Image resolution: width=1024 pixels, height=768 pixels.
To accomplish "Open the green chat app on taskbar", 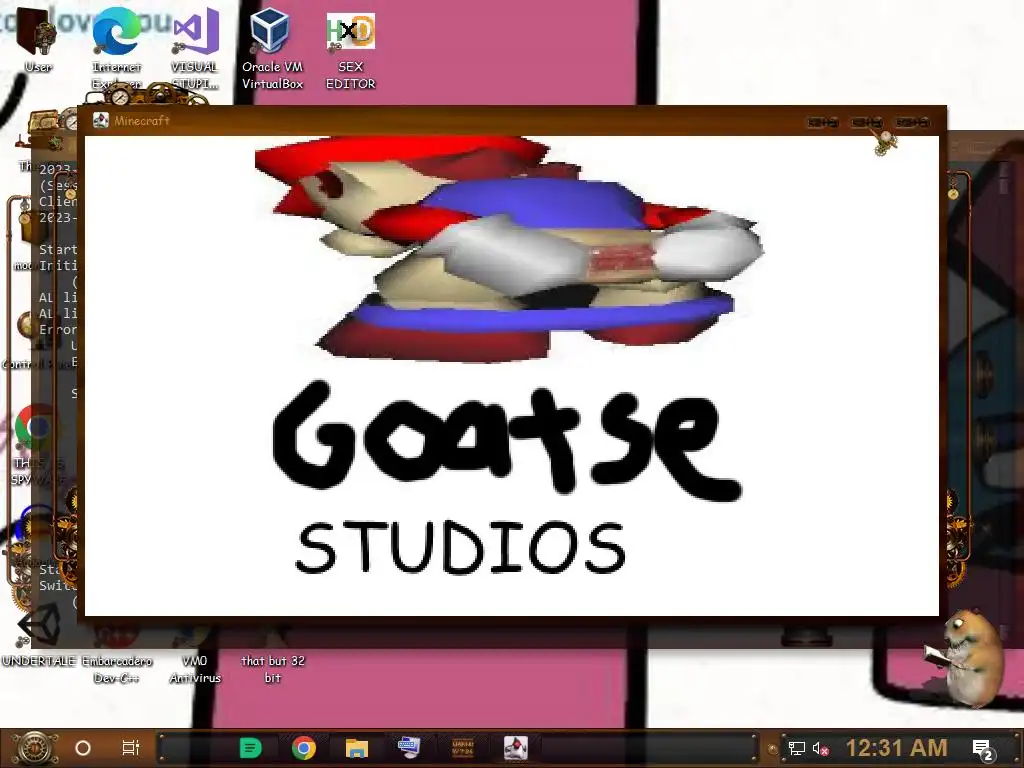I will coord(250,748).
